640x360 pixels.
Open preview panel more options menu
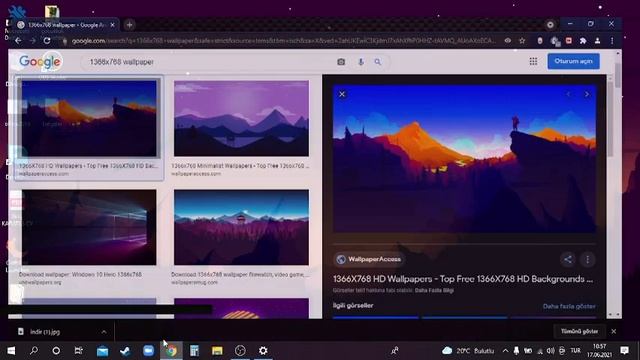click(587, 259)
